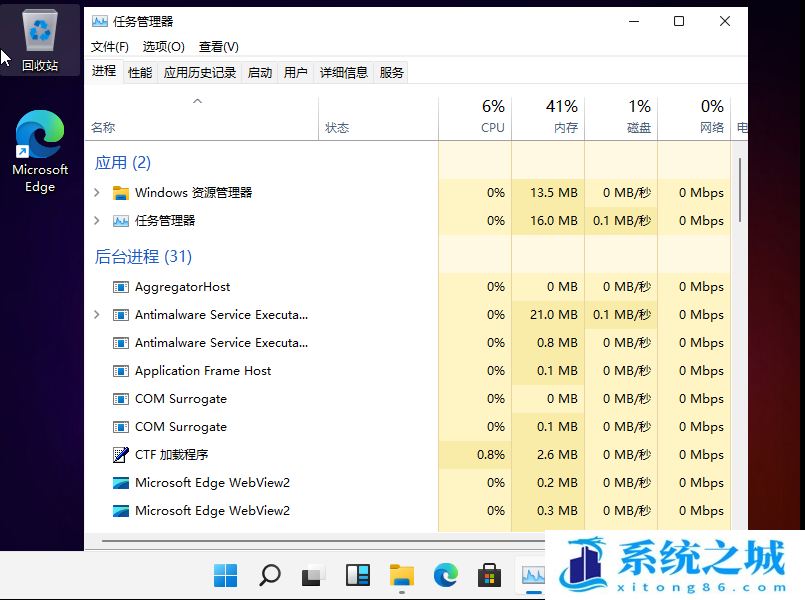This screenshot has height=600, width=805.
Task: Select the Windows 资源管理器 folder icon
Action: [121, 193]
